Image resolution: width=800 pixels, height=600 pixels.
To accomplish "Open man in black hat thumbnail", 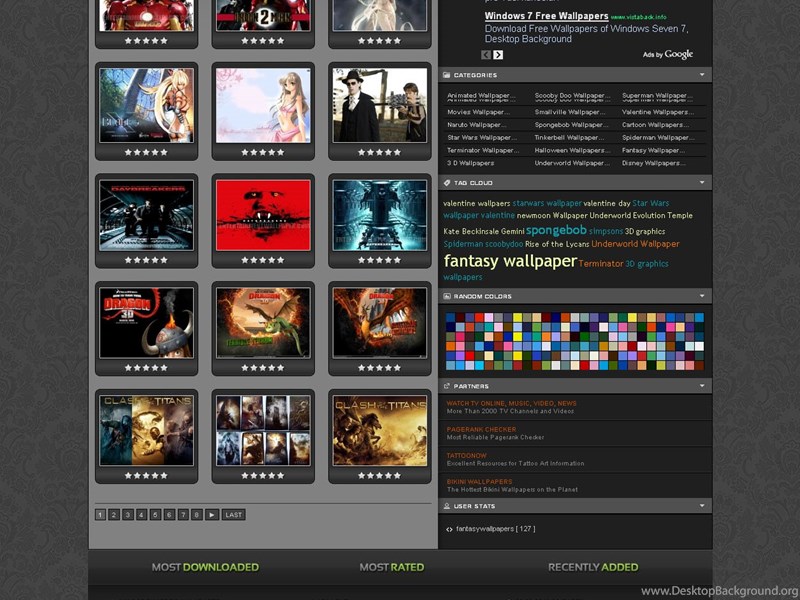I will [x=380, y=105].
